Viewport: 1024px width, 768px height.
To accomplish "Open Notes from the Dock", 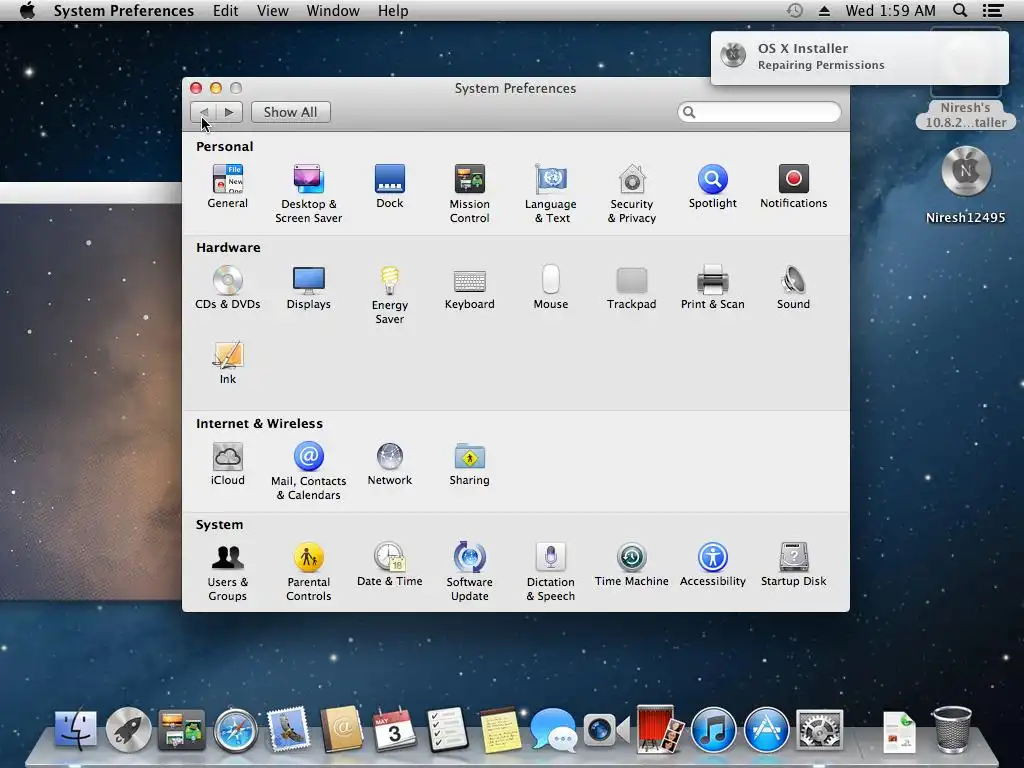I will [500, 729].
